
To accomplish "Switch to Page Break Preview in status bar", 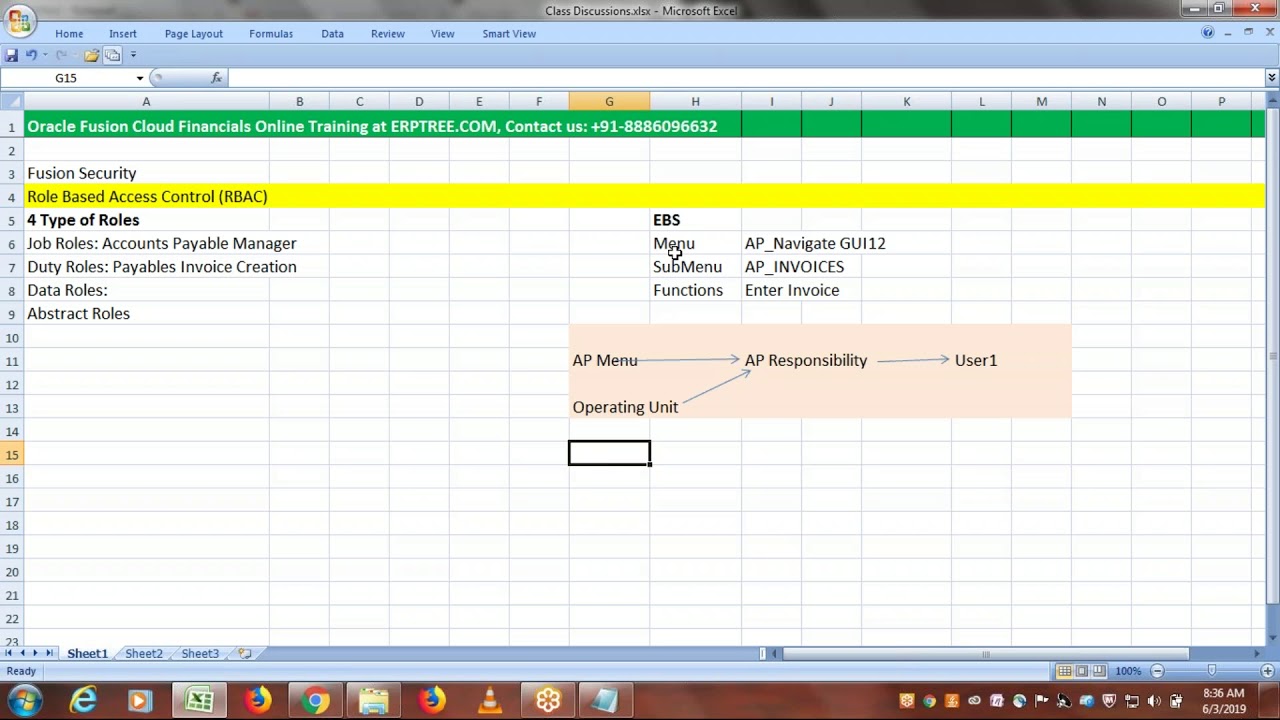I will [x=1099, y=671].
